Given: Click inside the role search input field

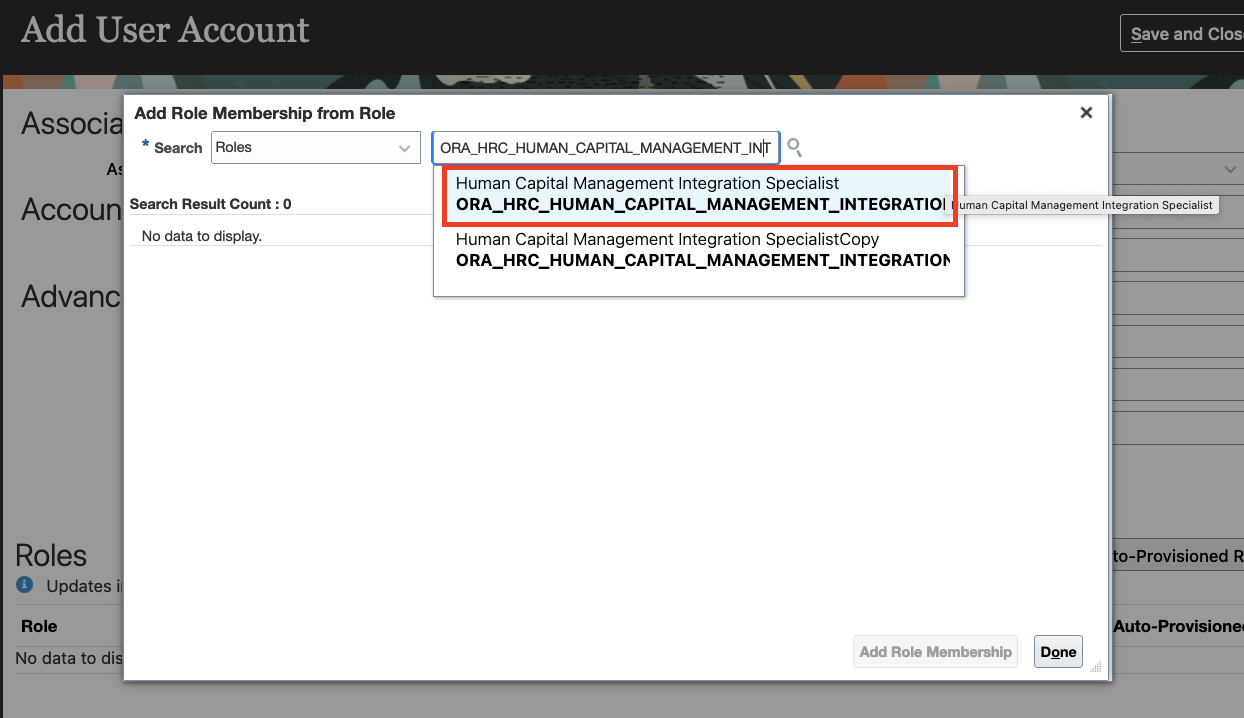Looking at the screenshot, I should point(605,147).
